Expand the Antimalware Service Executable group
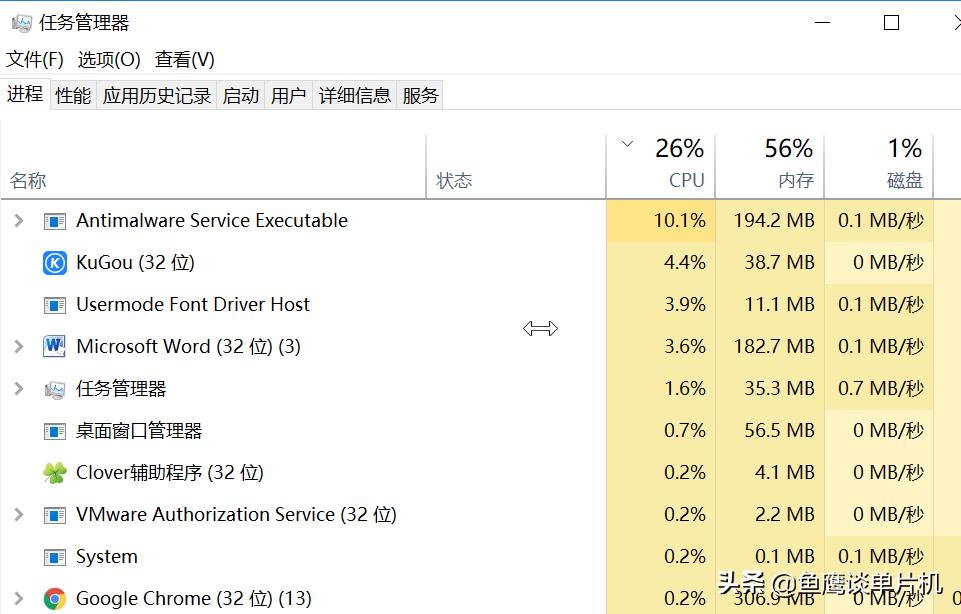This screenshot has width=961, height=614. (x=18, y=221)
